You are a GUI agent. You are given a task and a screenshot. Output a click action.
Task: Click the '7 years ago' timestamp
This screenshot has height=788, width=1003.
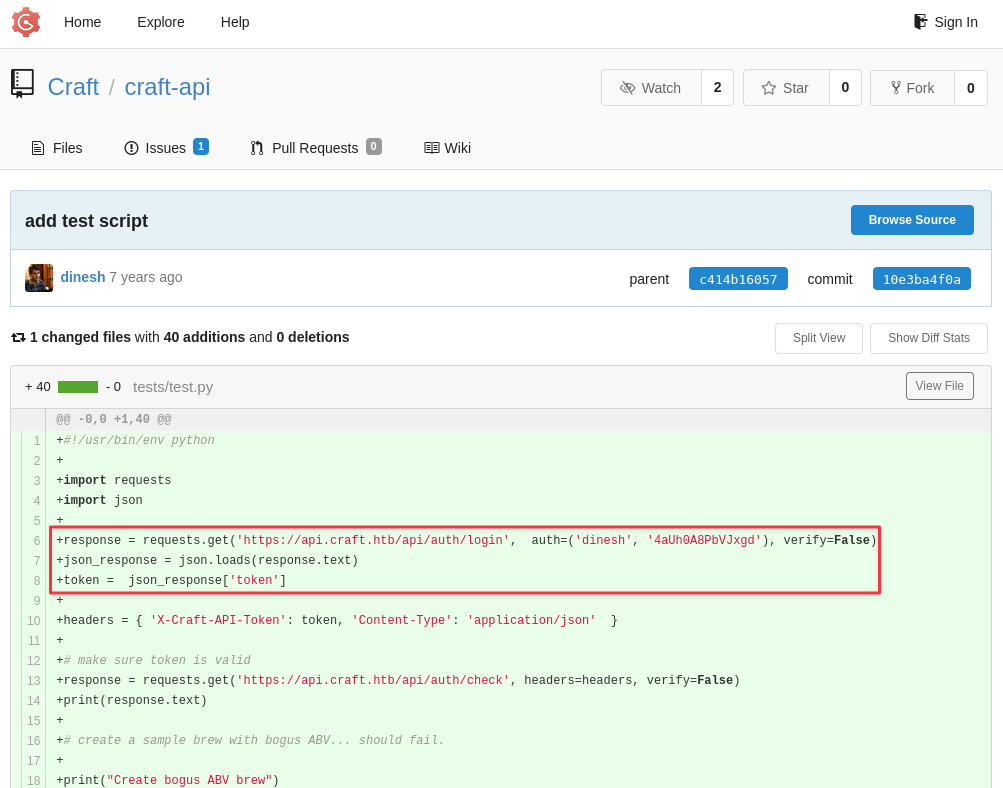click(146, 278)
